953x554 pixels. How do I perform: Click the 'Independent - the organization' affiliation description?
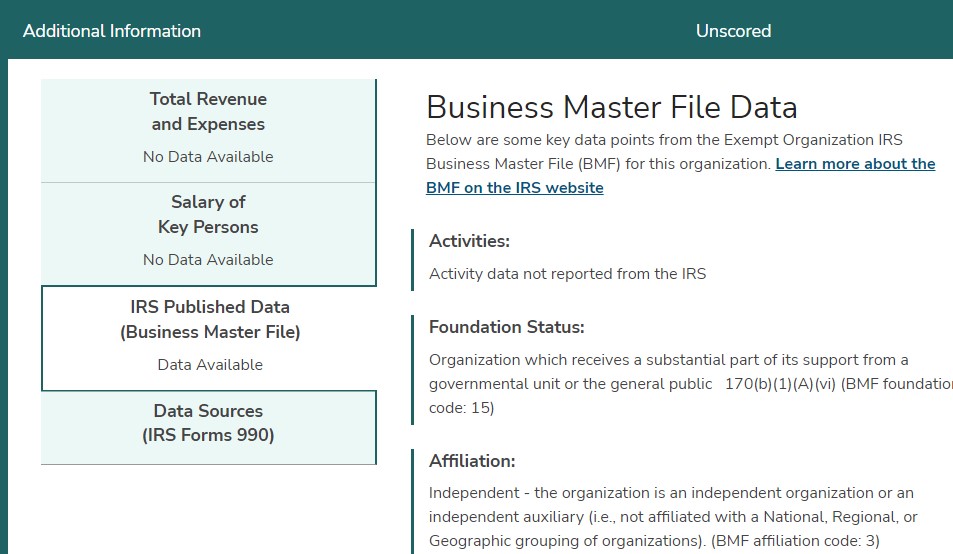(x=671, y=493)
